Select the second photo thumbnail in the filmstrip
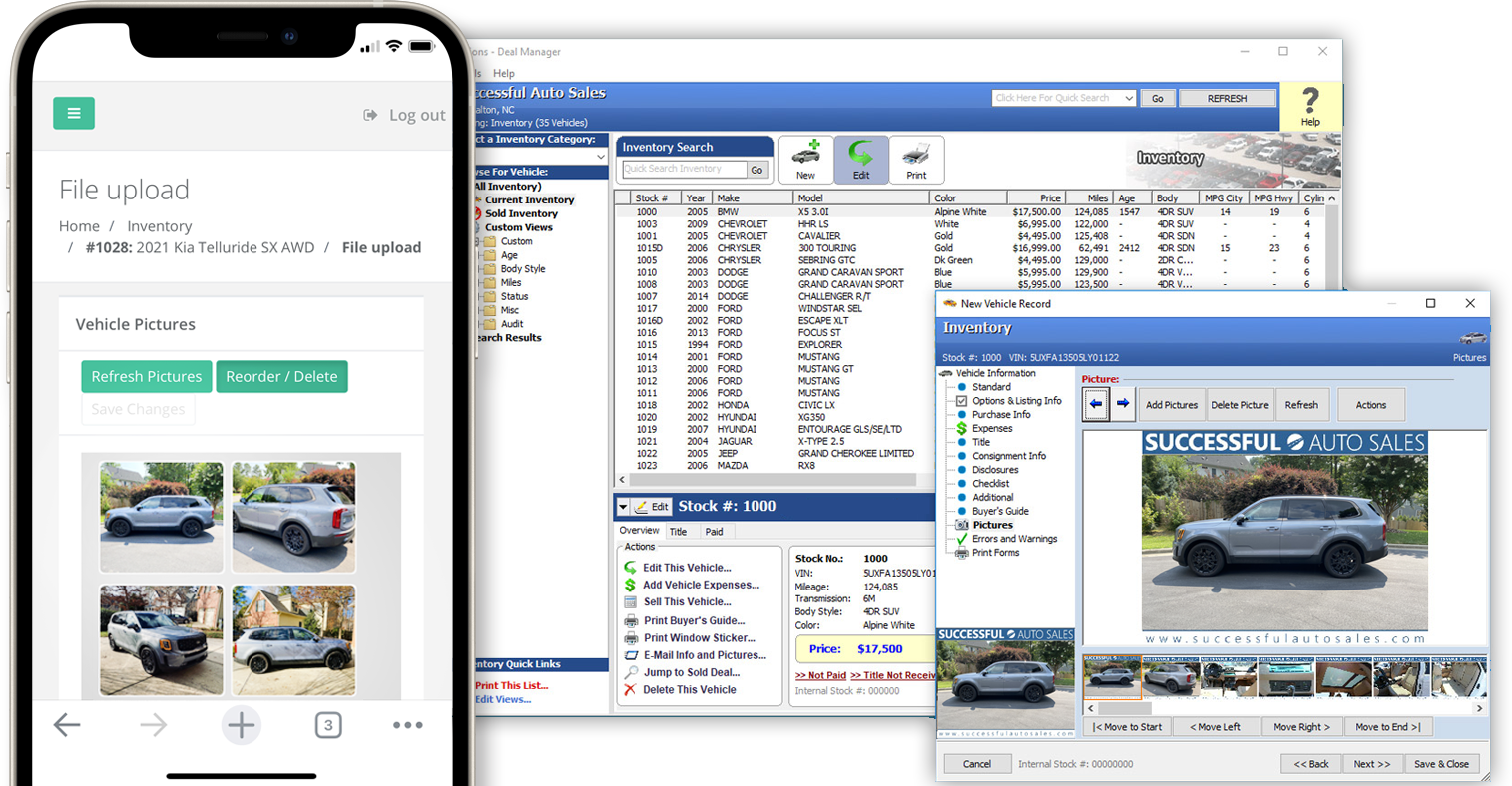The image size is (1512, 786). [1170, 675]
